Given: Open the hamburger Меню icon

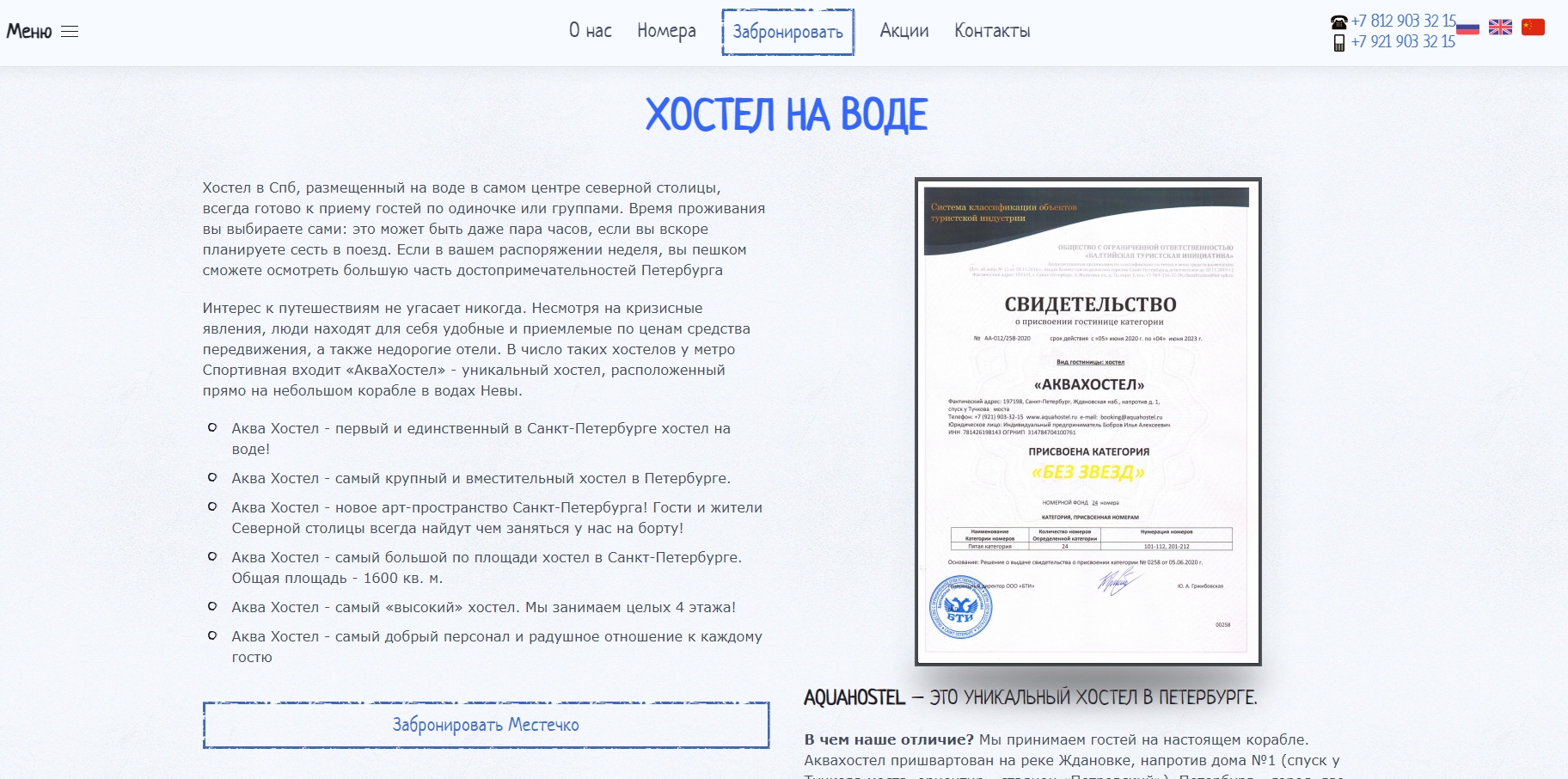Looking at the screenshot, I should tap(70, 32).
